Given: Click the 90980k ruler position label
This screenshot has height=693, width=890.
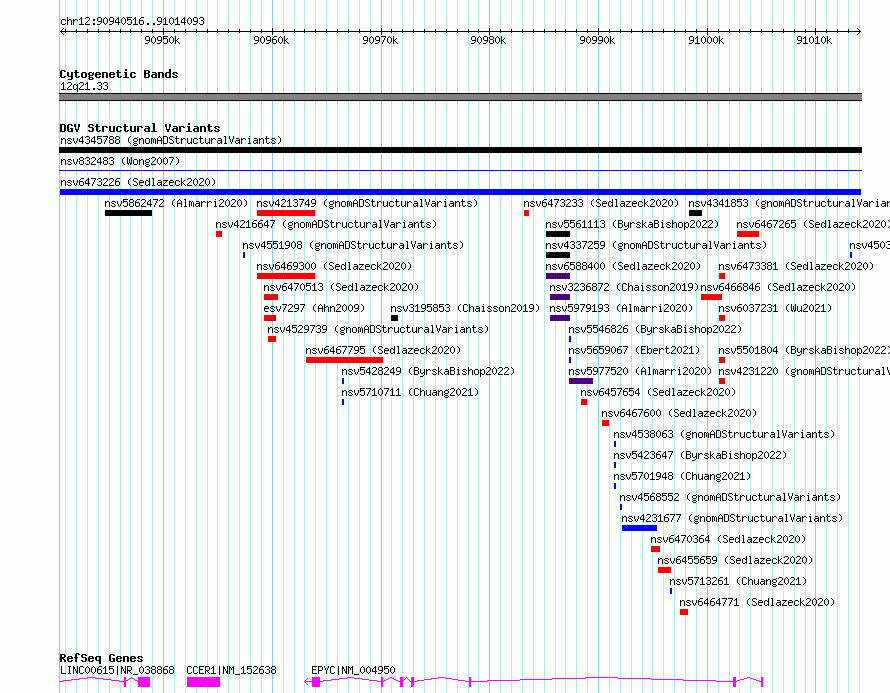Looking at the screenshot, I should coord(488,40).
